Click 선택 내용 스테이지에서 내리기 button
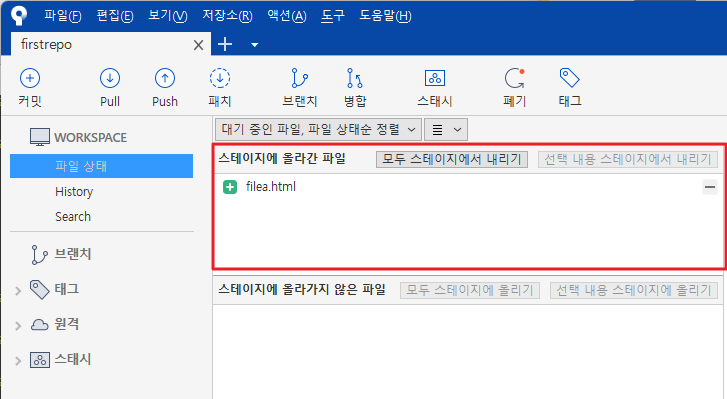Screen dimensions: 727x399 point(628,159)
